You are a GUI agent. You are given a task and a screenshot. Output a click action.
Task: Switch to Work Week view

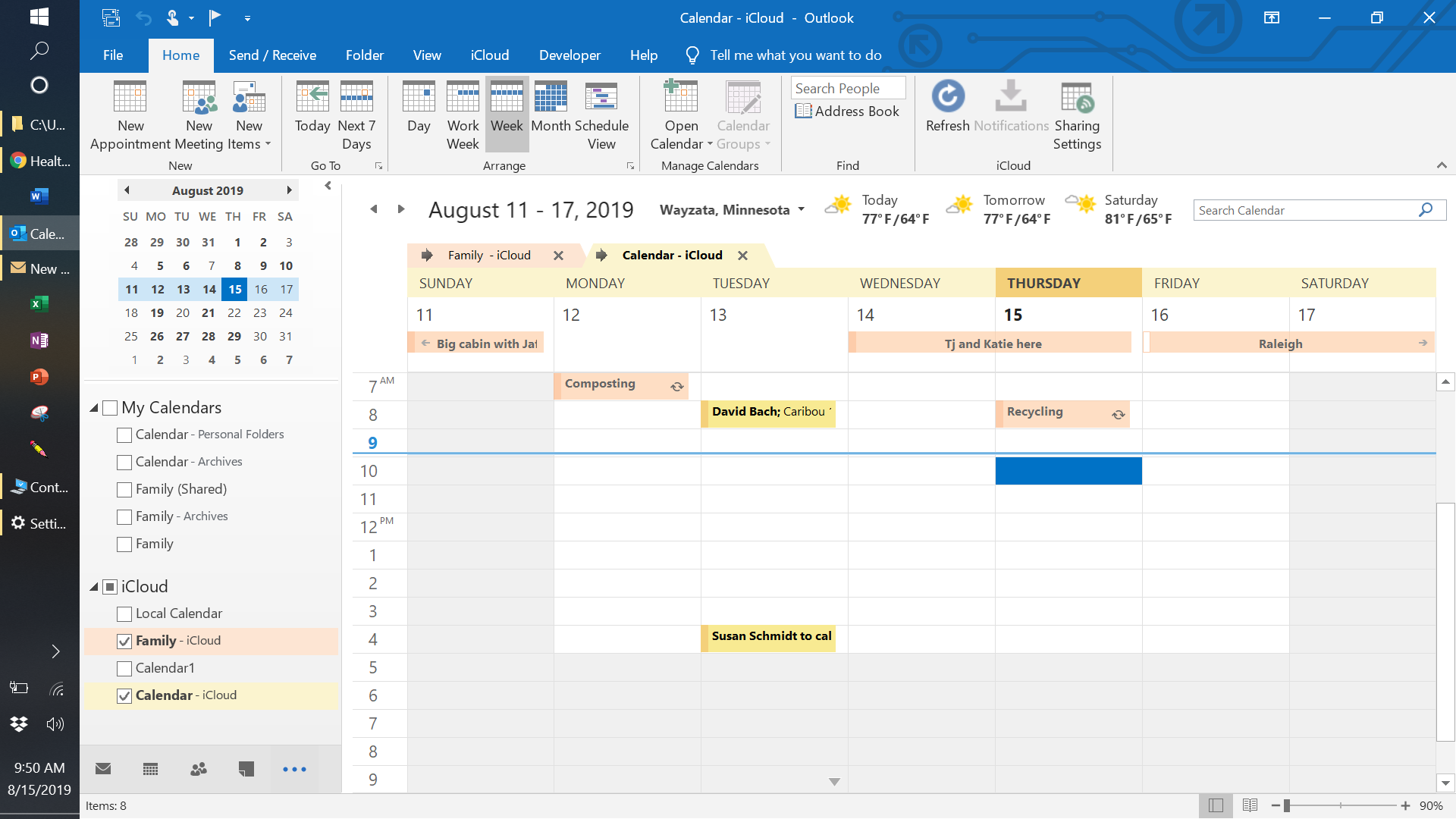click(463, 115)
